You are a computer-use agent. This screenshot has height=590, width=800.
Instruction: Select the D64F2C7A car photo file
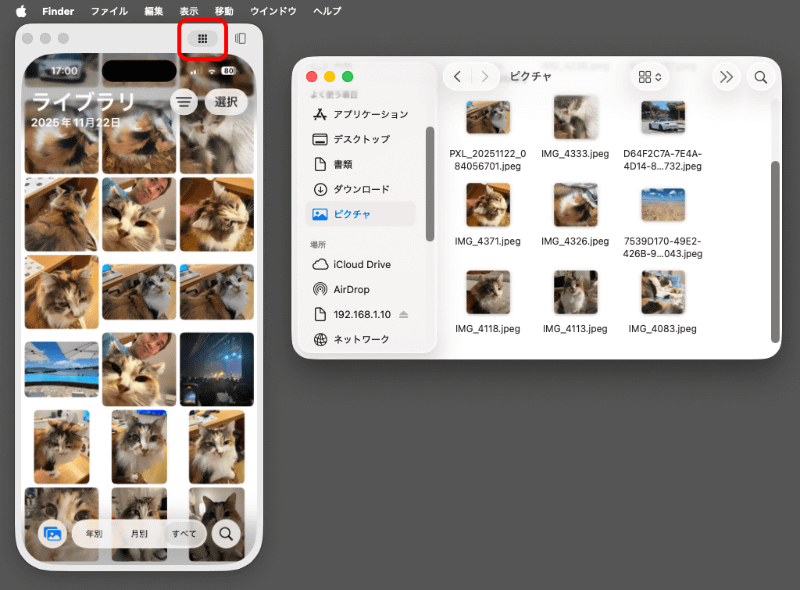point(663,117)
